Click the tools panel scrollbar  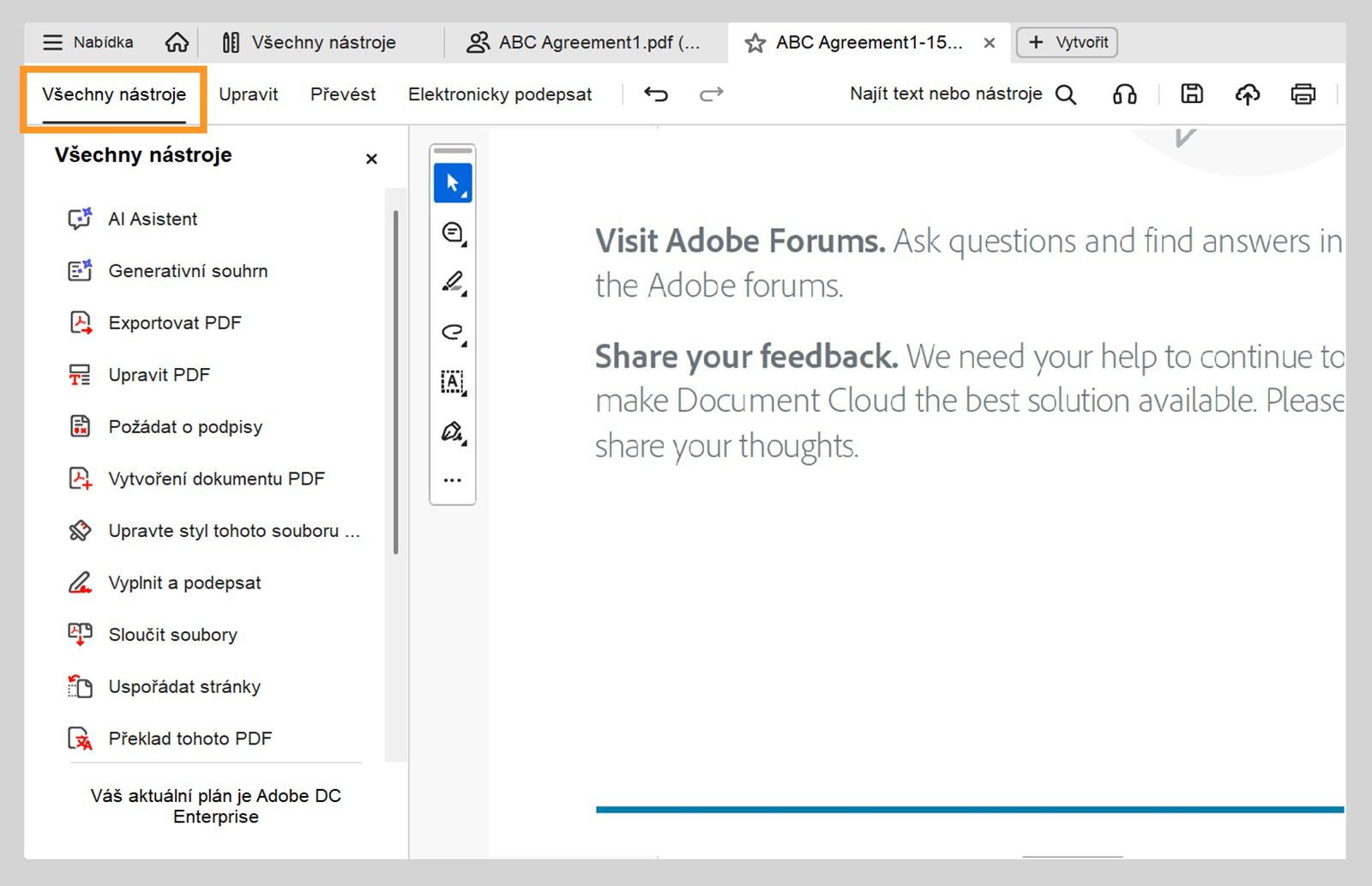click(x=395, y=382)
